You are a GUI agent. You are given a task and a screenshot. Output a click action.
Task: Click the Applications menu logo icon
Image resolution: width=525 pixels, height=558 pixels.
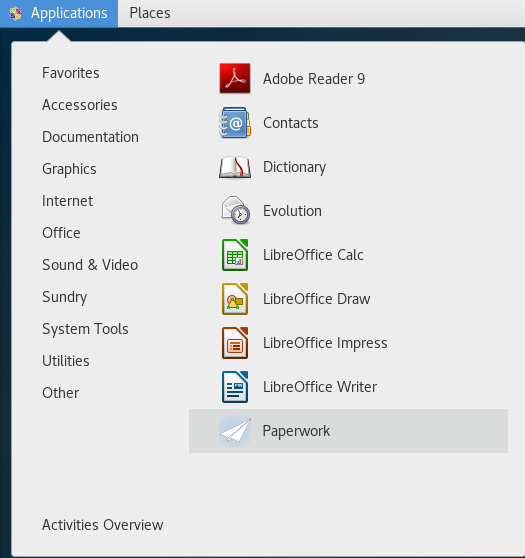[15, 14]
